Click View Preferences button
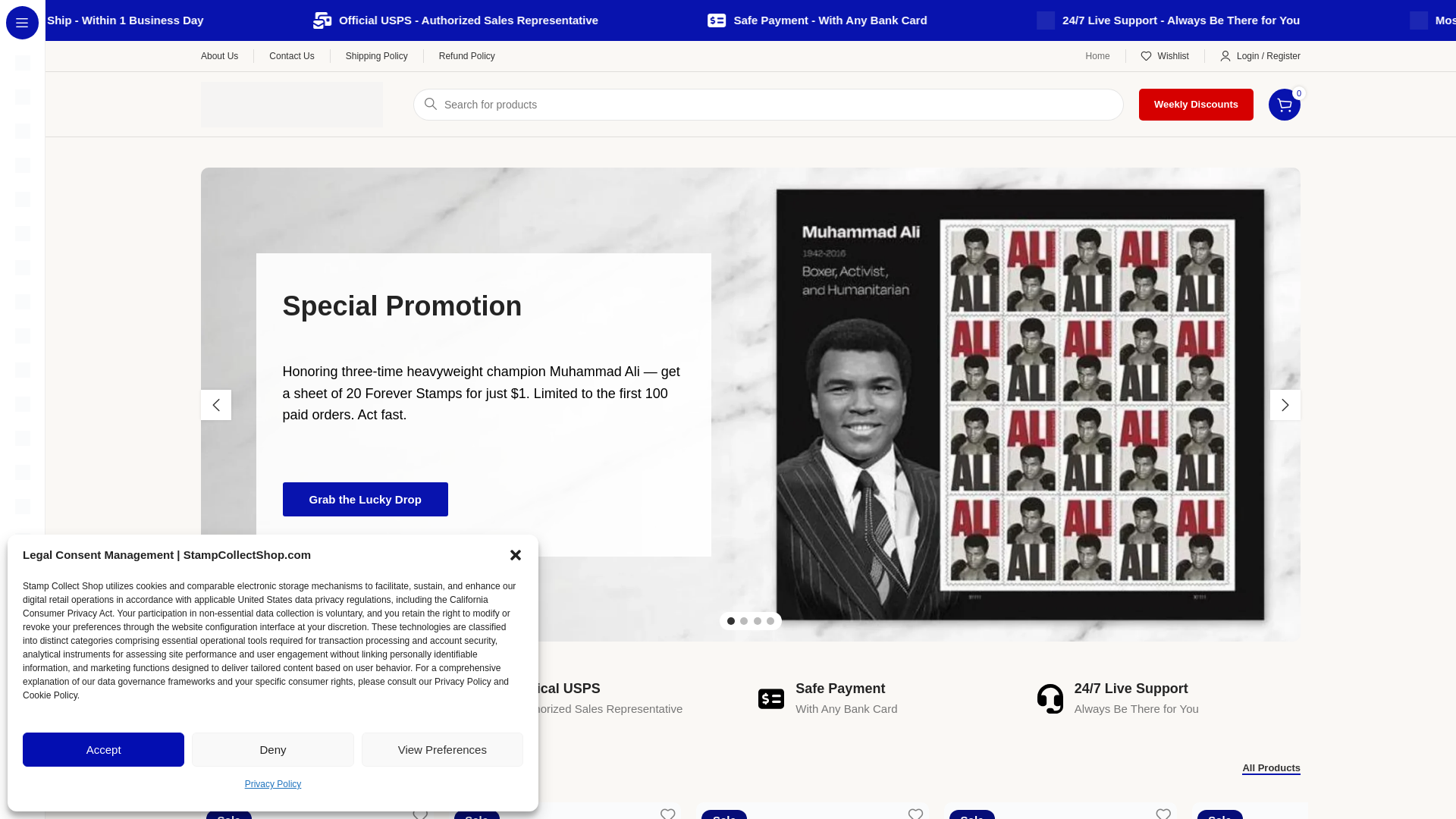Screen dimensions: 1456x819 tap(442, 749)
